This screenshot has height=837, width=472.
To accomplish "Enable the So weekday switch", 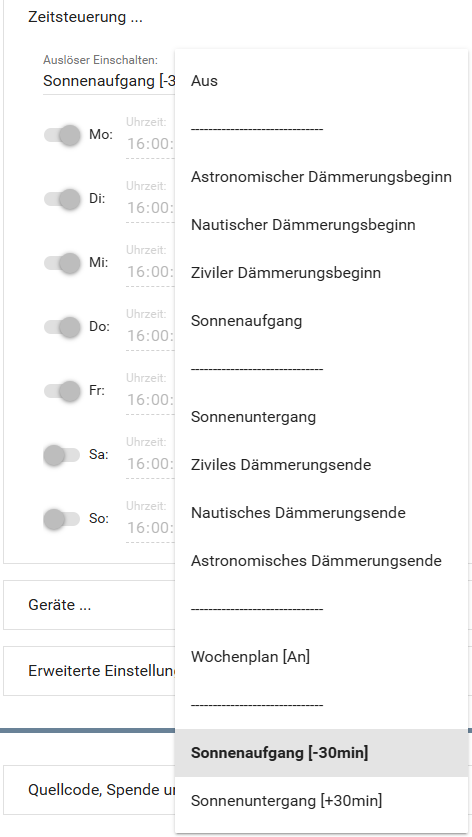I will pyautogui.click(x=62, y=519).
